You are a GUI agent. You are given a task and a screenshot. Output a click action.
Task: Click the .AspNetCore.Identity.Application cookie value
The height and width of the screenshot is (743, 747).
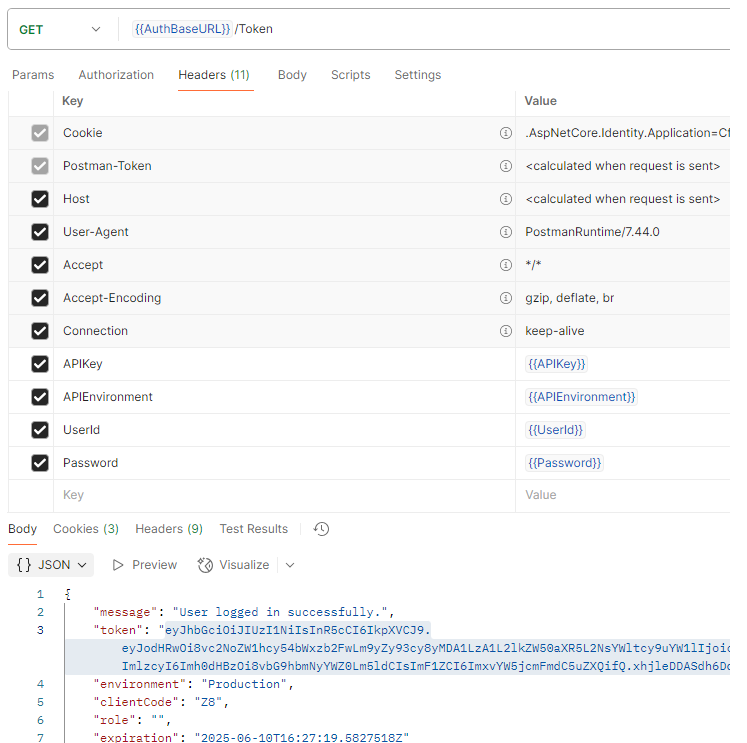click(627, 133)
